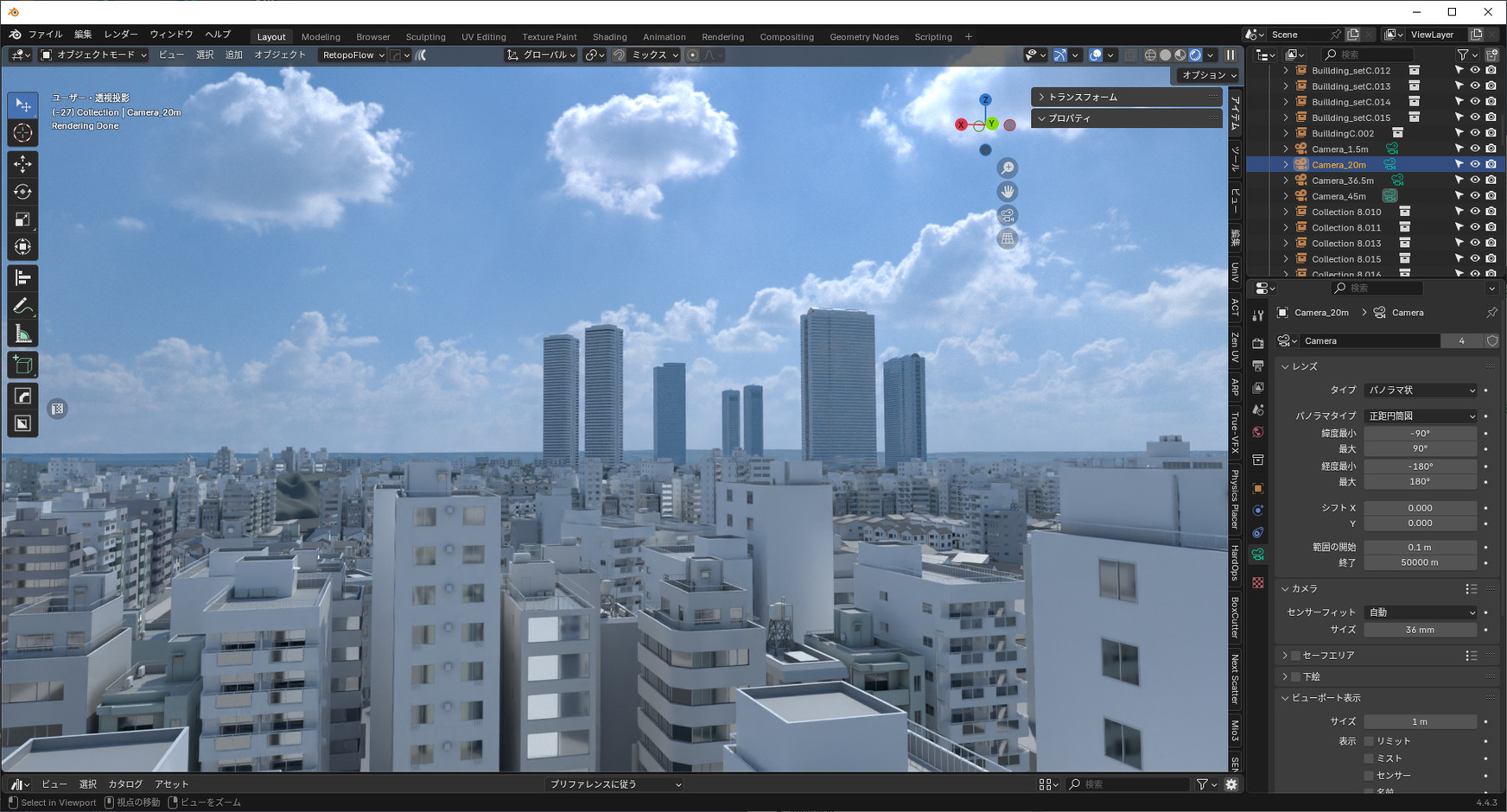Open the Object Data camera properties tab

[1258, 555]
